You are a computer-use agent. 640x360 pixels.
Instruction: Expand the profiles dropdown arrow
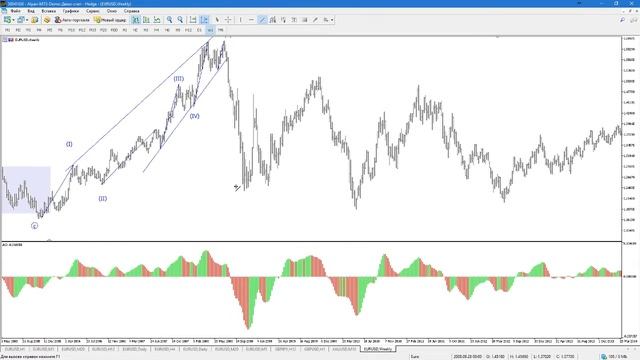coord(27,20)
